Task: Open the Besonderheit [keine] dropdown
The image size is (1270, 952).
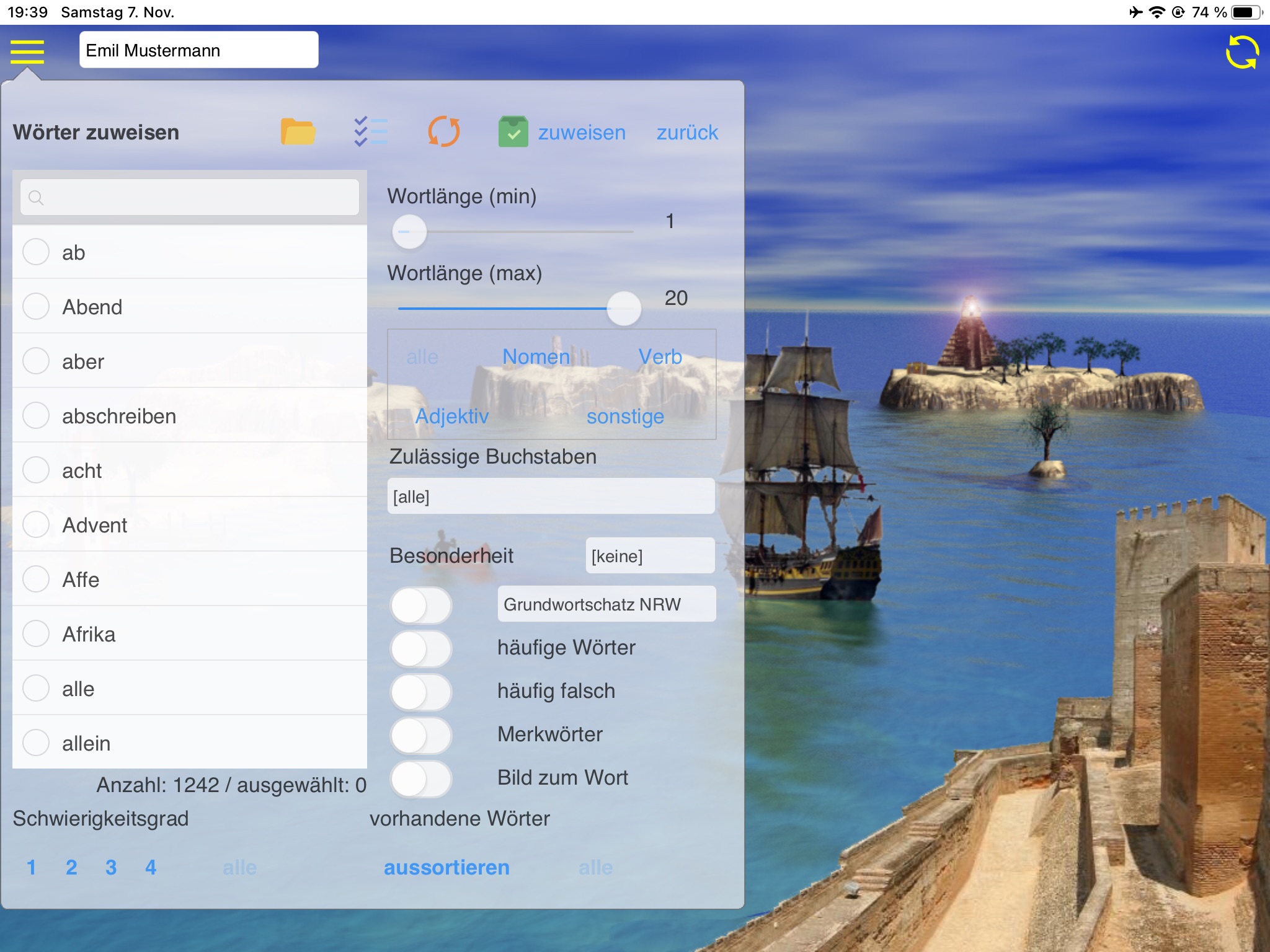Action: click(x=649, y=556)
